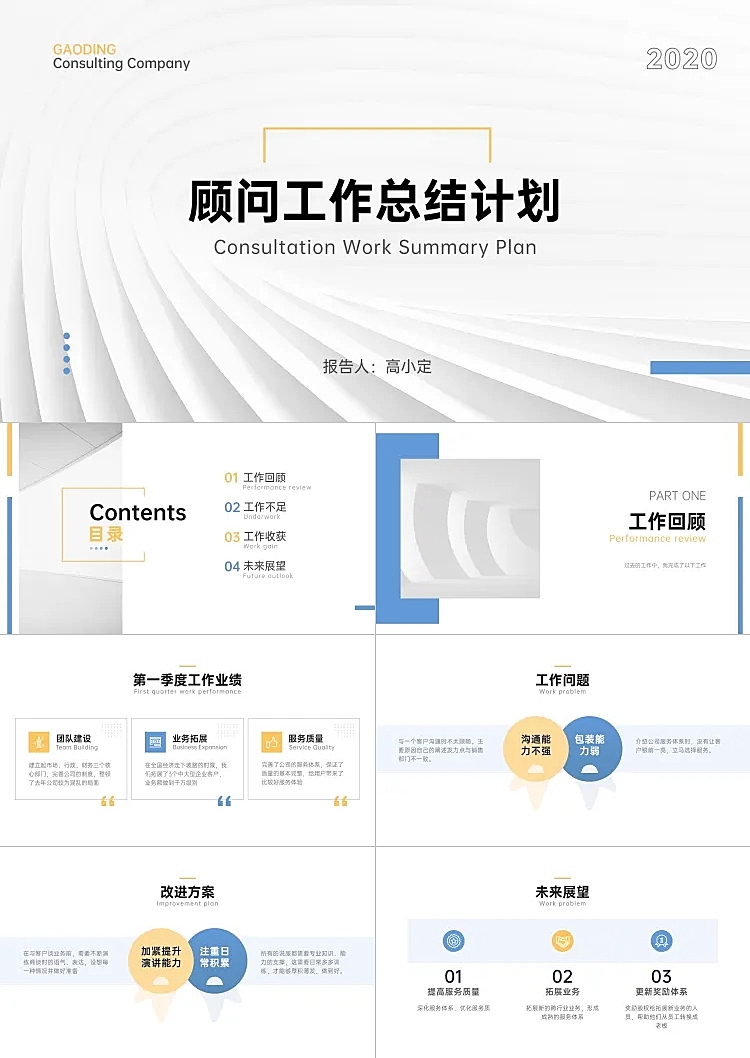The width and height of the screenshot is (750, 1058).
Task: Choose contents entry 03 工作收获
Action: click(x=256, y=540)
